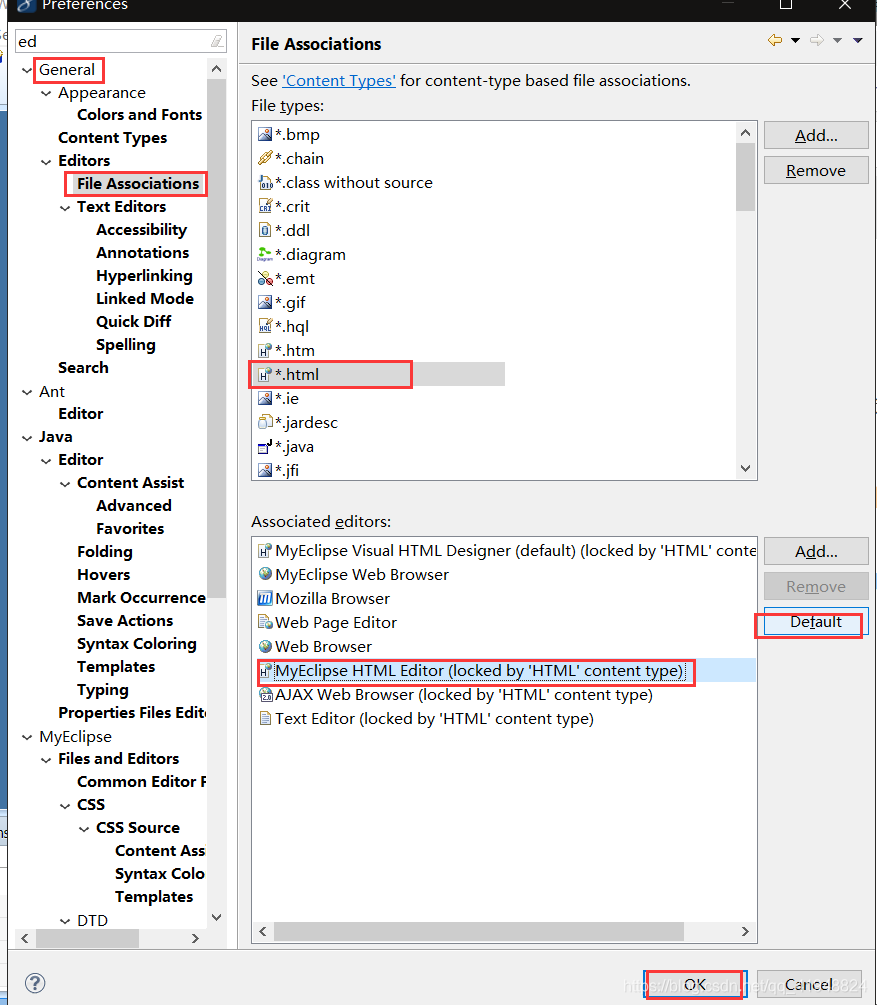Click the *.hql file icon

(x=265, y=326)
